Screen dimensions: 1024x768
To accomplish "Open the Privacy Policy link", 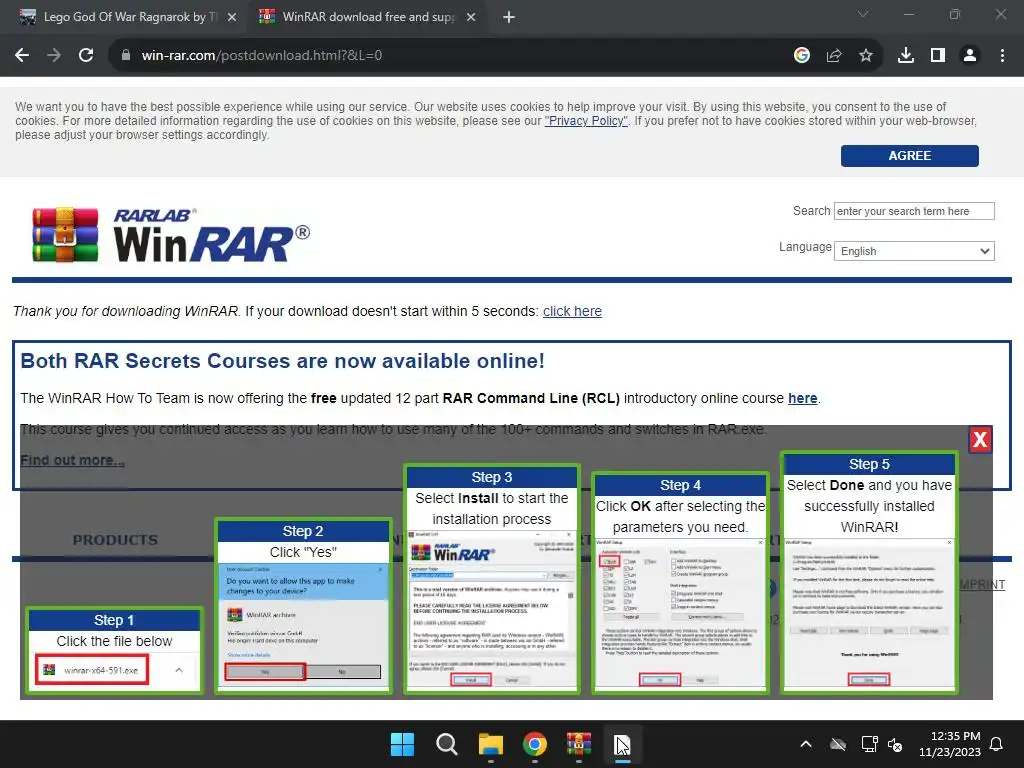I will pyautogui.click(x=586, y=121).
